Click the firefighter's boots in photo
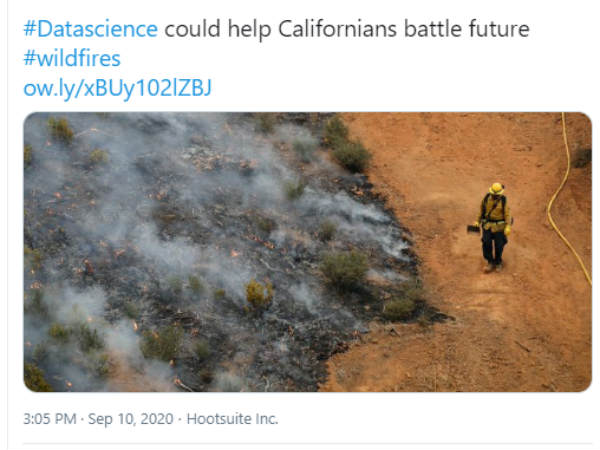The image size is (600, 450). (x=493, y=267)
